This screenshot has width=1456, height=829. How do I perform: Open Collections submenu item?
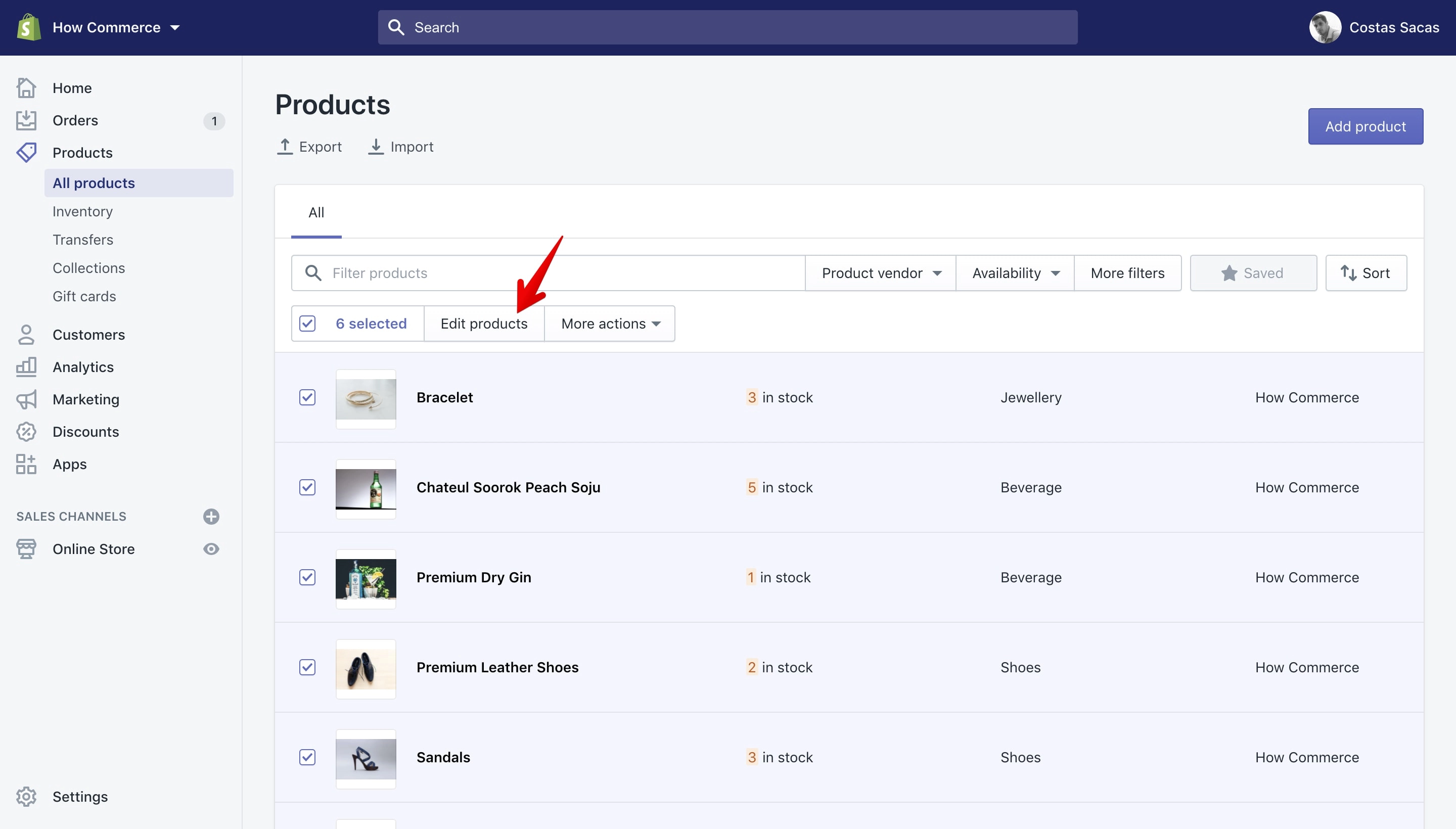pyautogui.click(x=89, y=268)
